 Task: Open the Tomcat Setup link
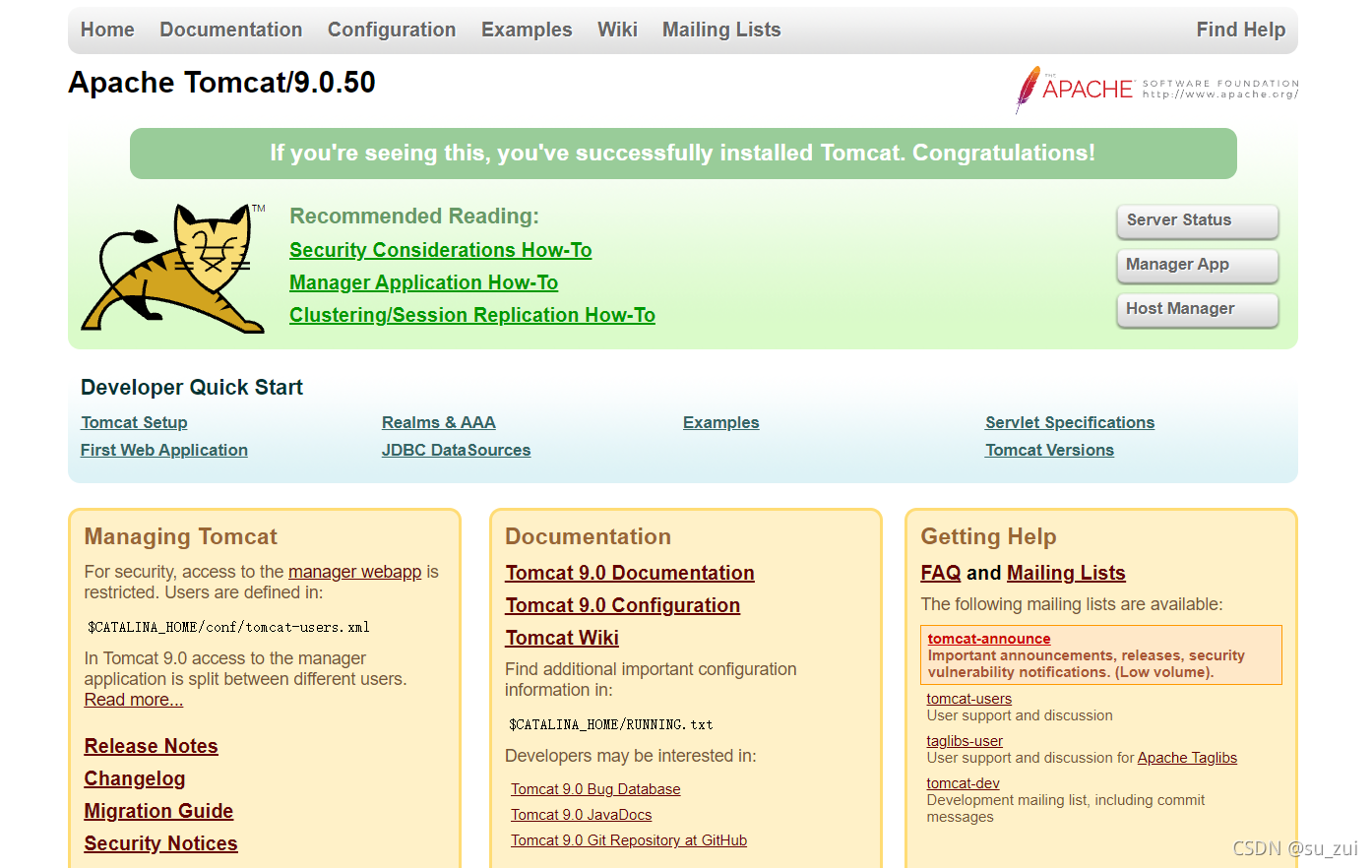click(x=134, y=422)
